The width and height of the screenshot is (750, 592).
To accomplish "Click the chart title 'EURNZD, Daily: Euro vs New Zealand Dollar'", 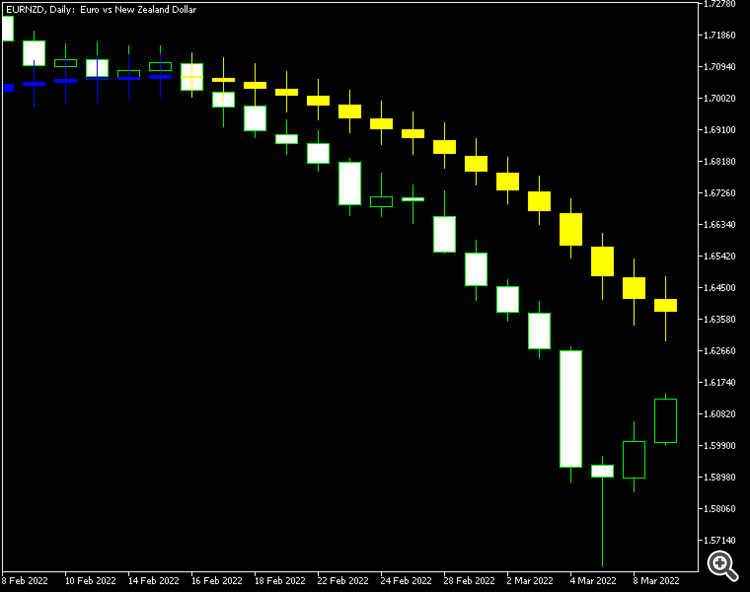I will 101,10.
